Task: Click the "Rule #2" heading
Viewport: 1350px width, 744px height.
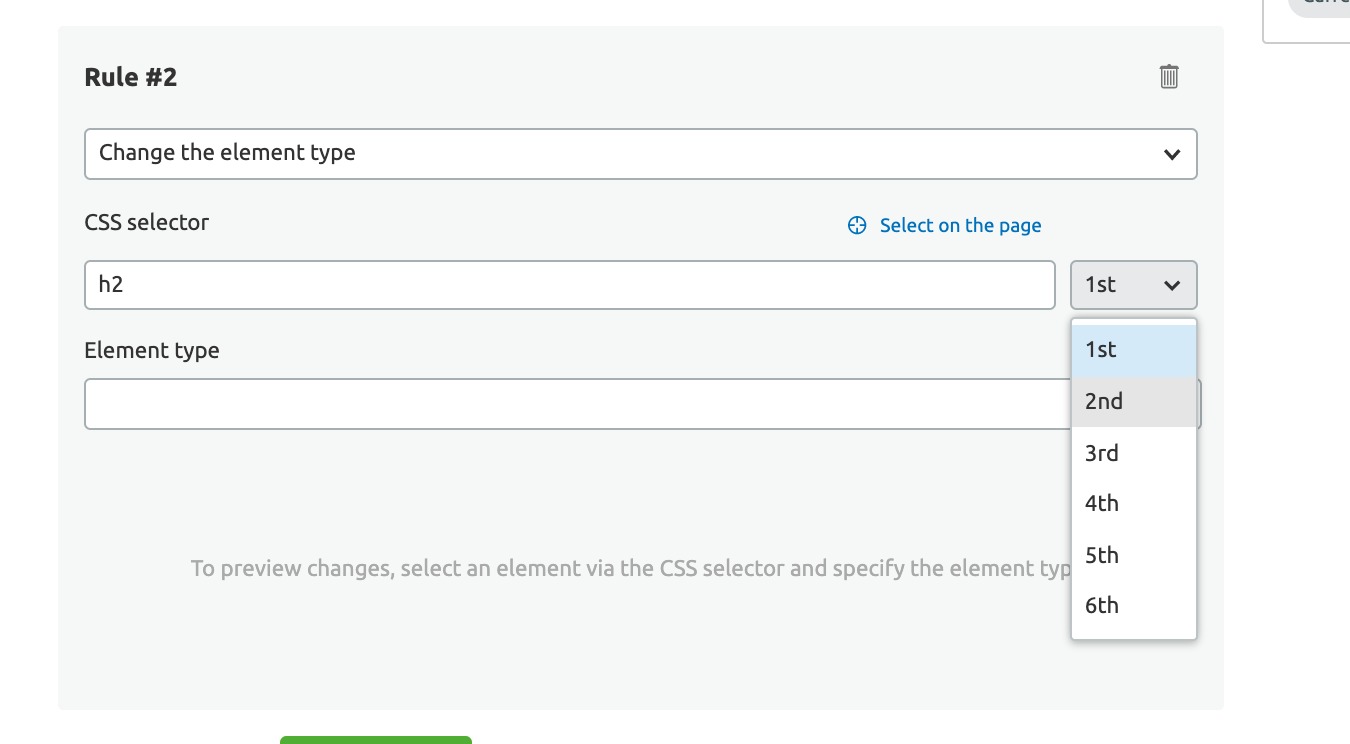Action: click(131, 77)
